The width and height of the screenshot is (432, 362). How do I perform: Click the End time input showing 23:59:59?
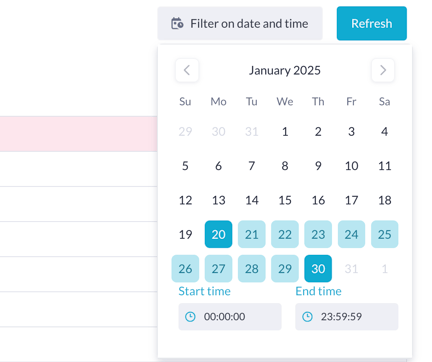[347, 317]
